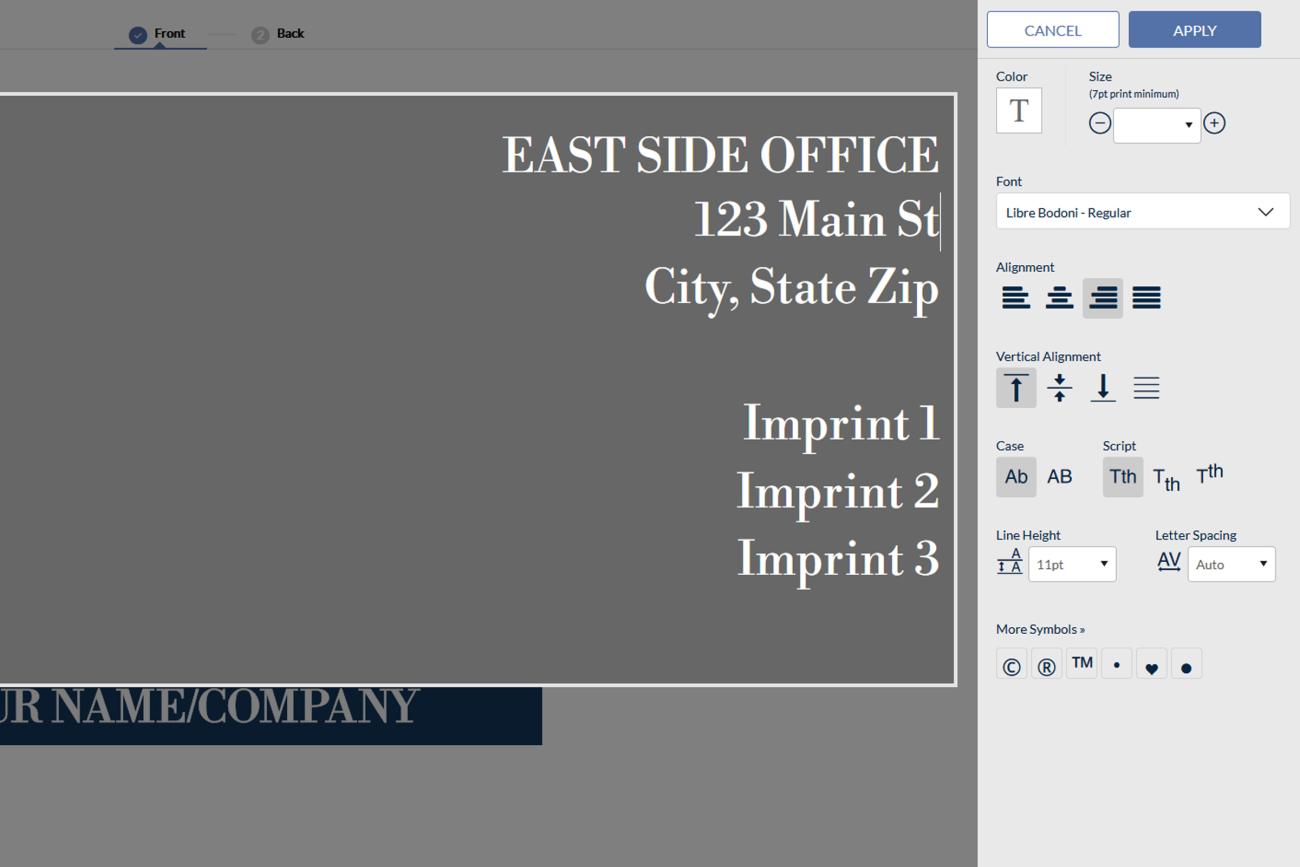Set vertical alignment to bottom

tap(1103, 388)
